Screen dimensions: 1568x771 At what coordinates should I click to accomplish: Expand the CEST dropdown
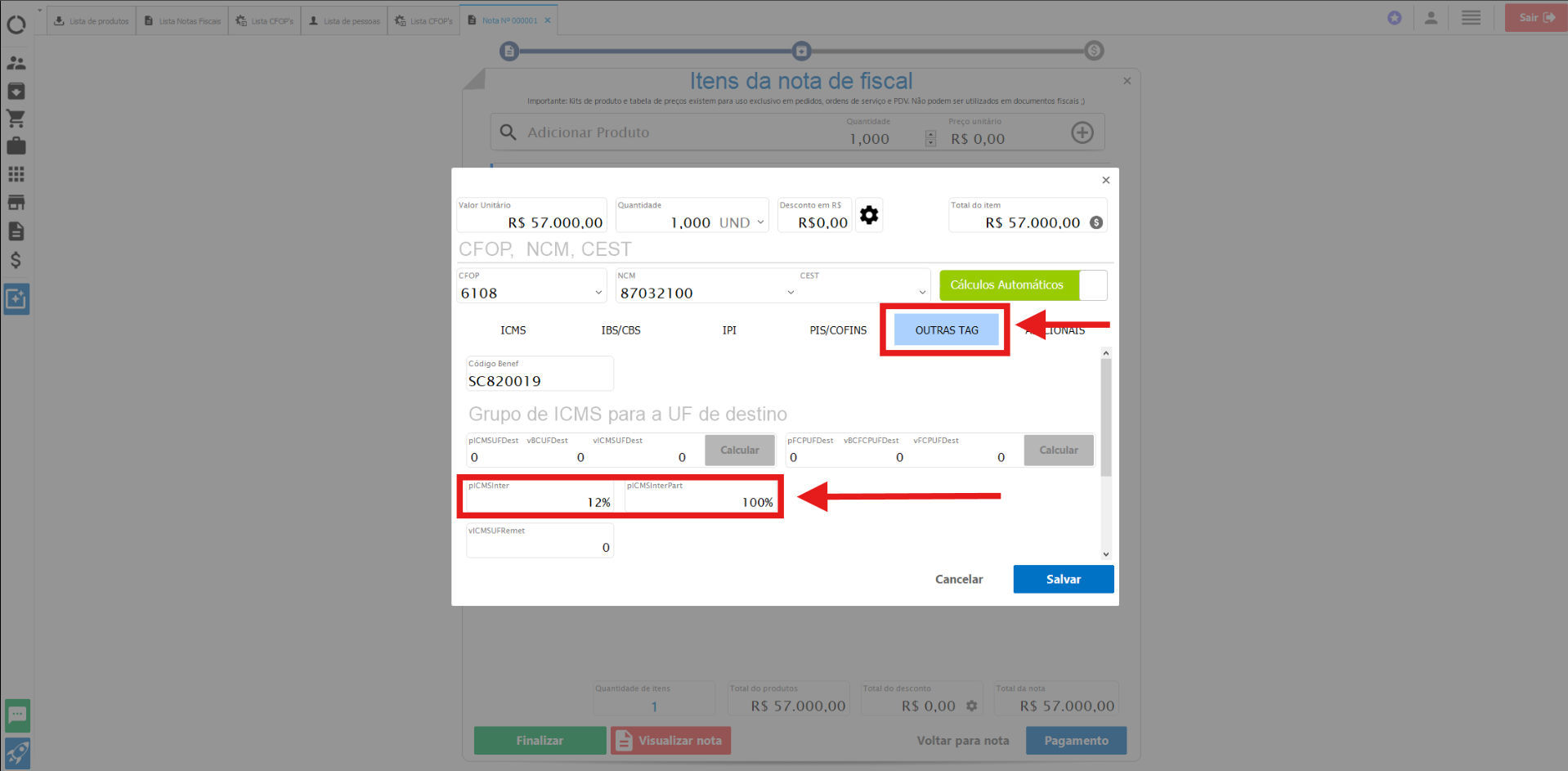coord(922,293)
